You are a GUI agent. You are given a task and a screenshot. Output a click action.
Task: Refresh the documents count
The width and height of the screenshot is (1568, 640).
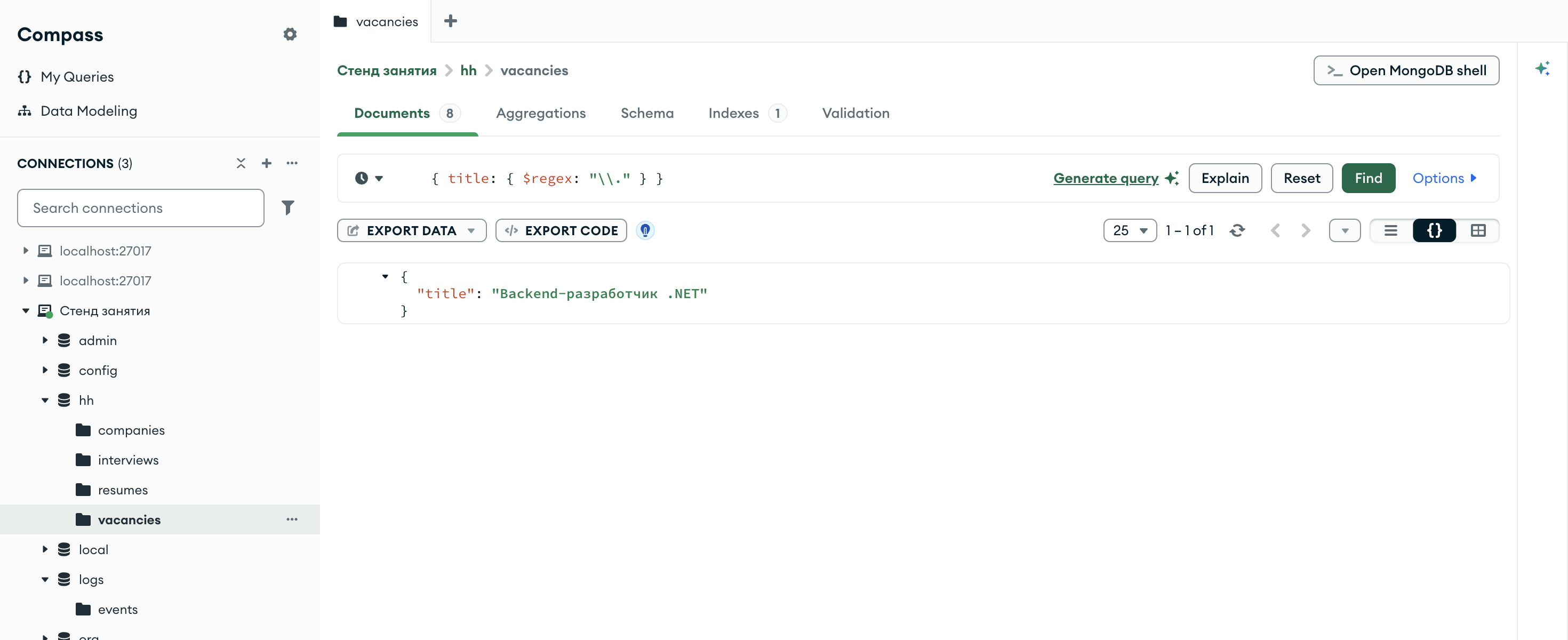coord(1237,230)
